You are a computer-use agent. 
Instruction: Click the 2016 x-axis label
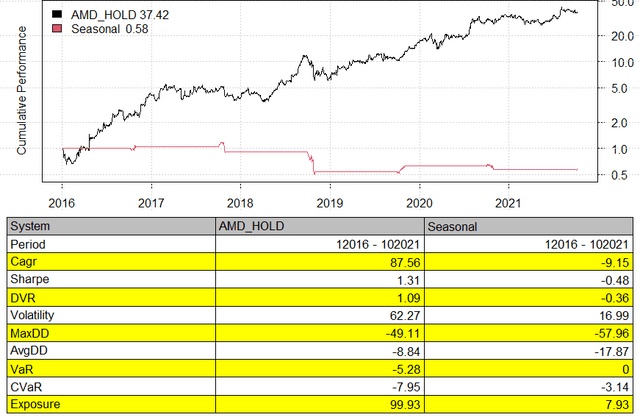[62, 203]
